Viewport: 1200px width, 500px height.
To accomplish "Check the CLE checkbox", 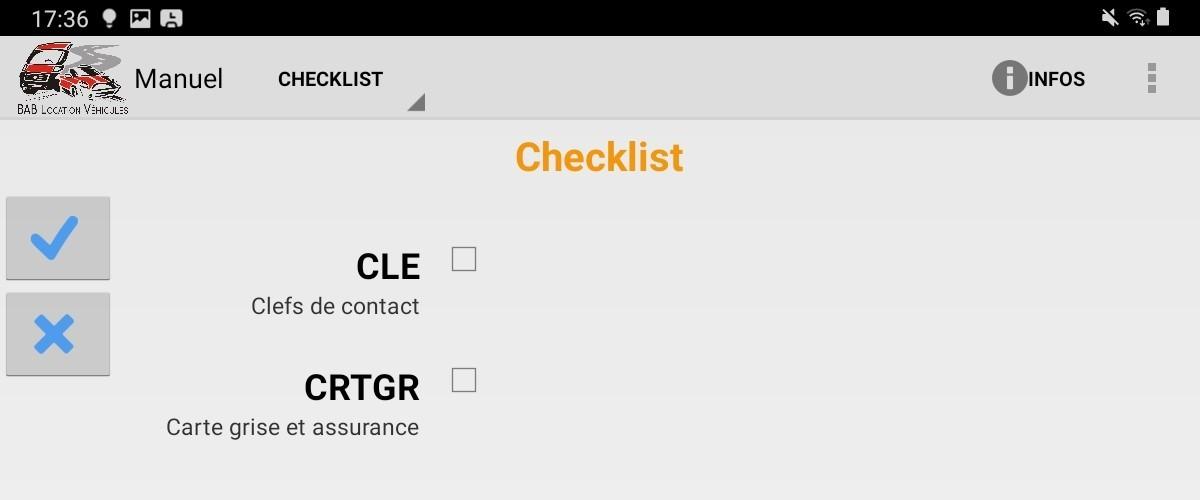I will (x=464, y=259).
